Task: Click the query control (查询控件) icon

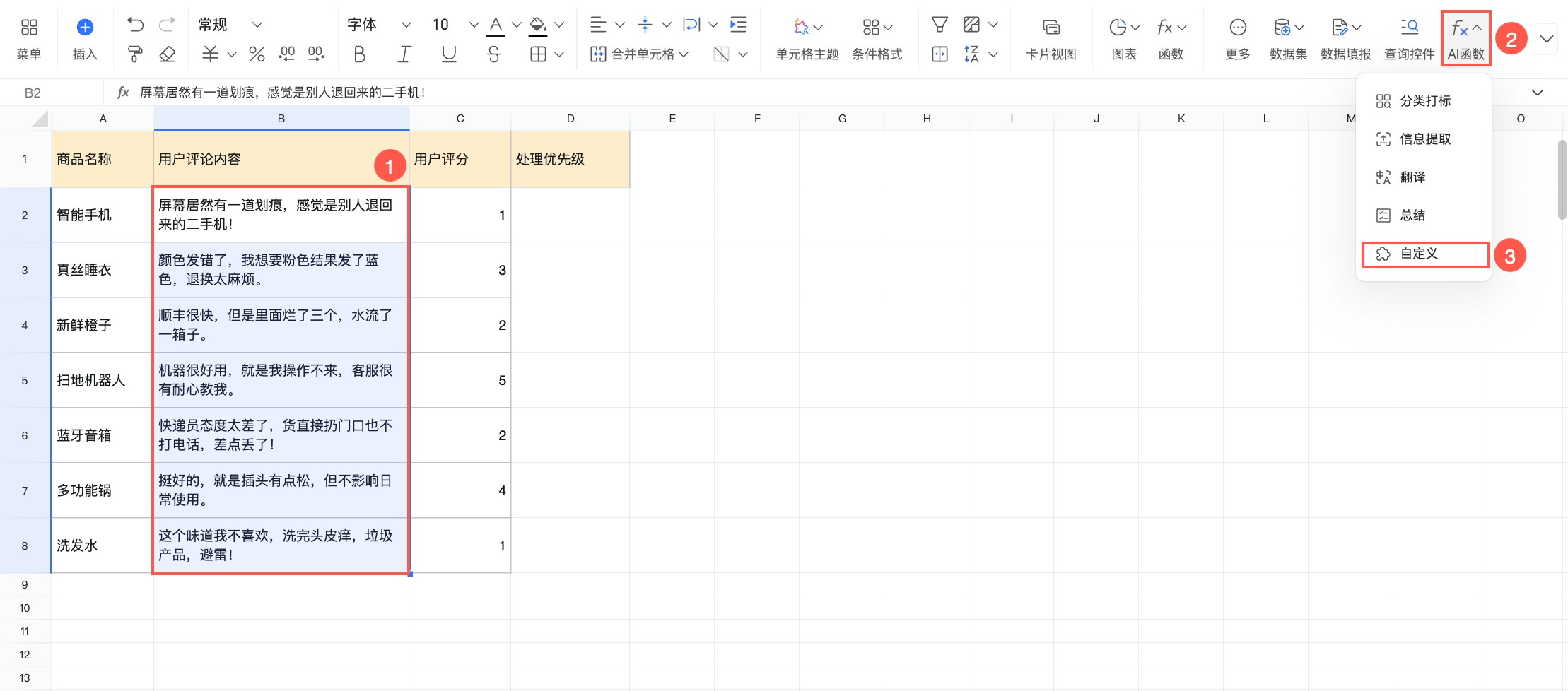Action: pos(1410,27)
